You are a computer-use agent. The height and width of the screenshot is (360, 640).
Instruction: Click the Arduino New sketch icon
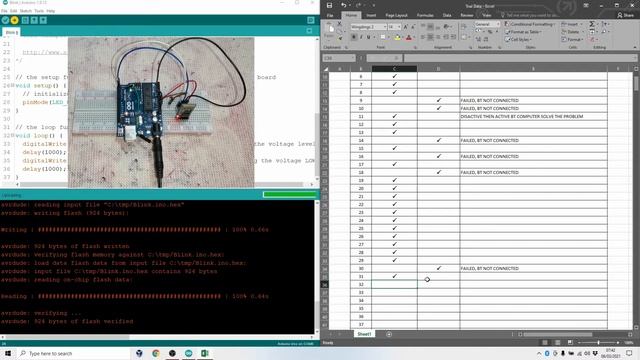(25, 20)
